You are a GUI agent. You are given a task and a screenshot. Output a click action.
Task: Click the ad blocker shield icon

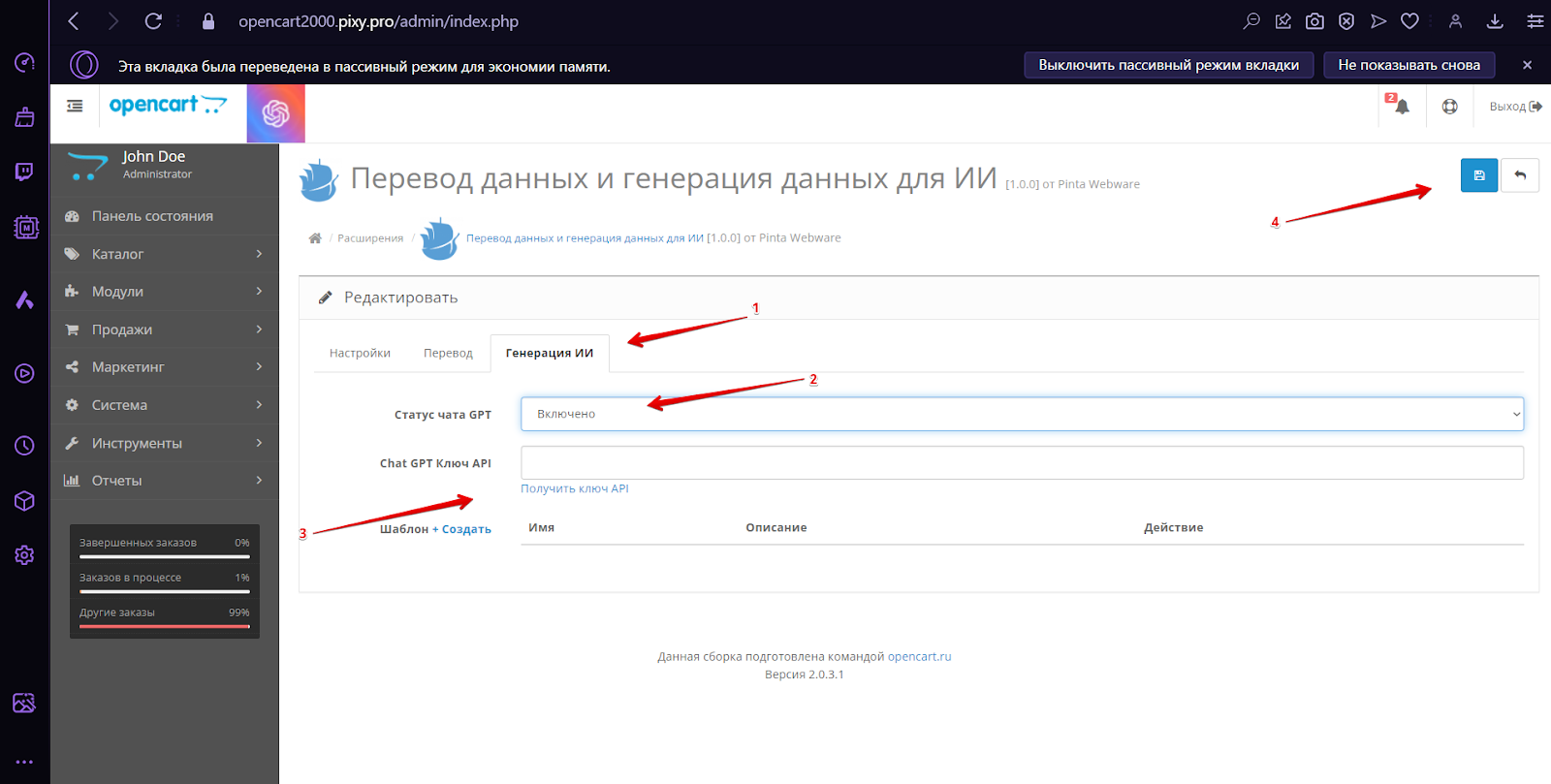coord(1346,21)
